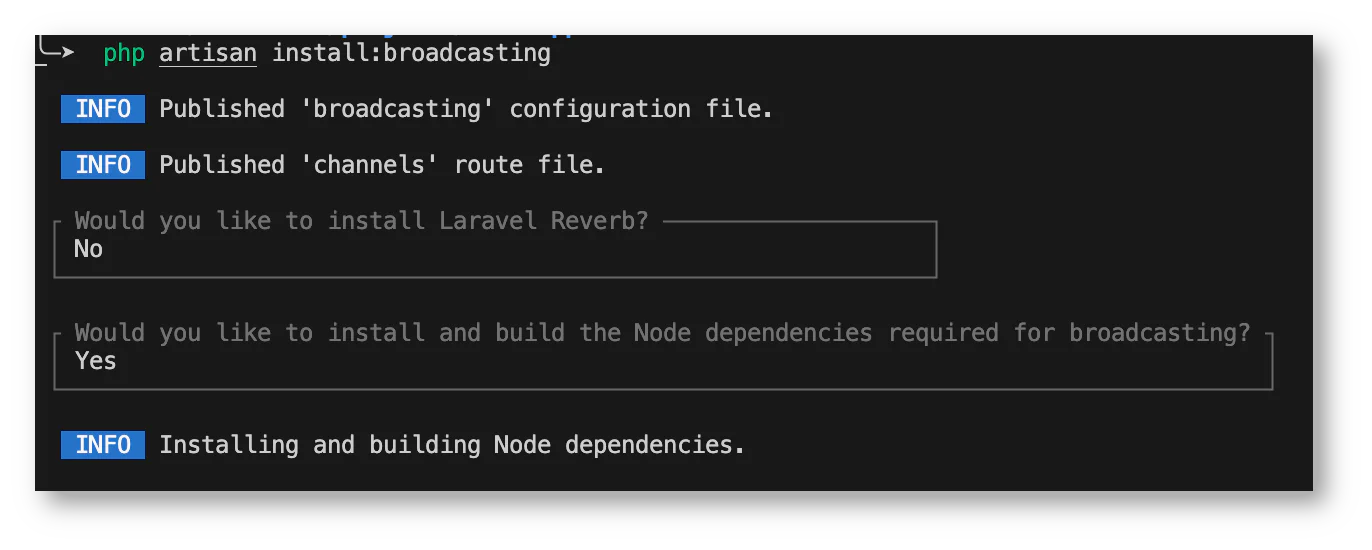Viewport: 1372px width, 550px height.
Task: Click the first INFO badge about broadcasting configuration
Action: click(x=102, y=109)
